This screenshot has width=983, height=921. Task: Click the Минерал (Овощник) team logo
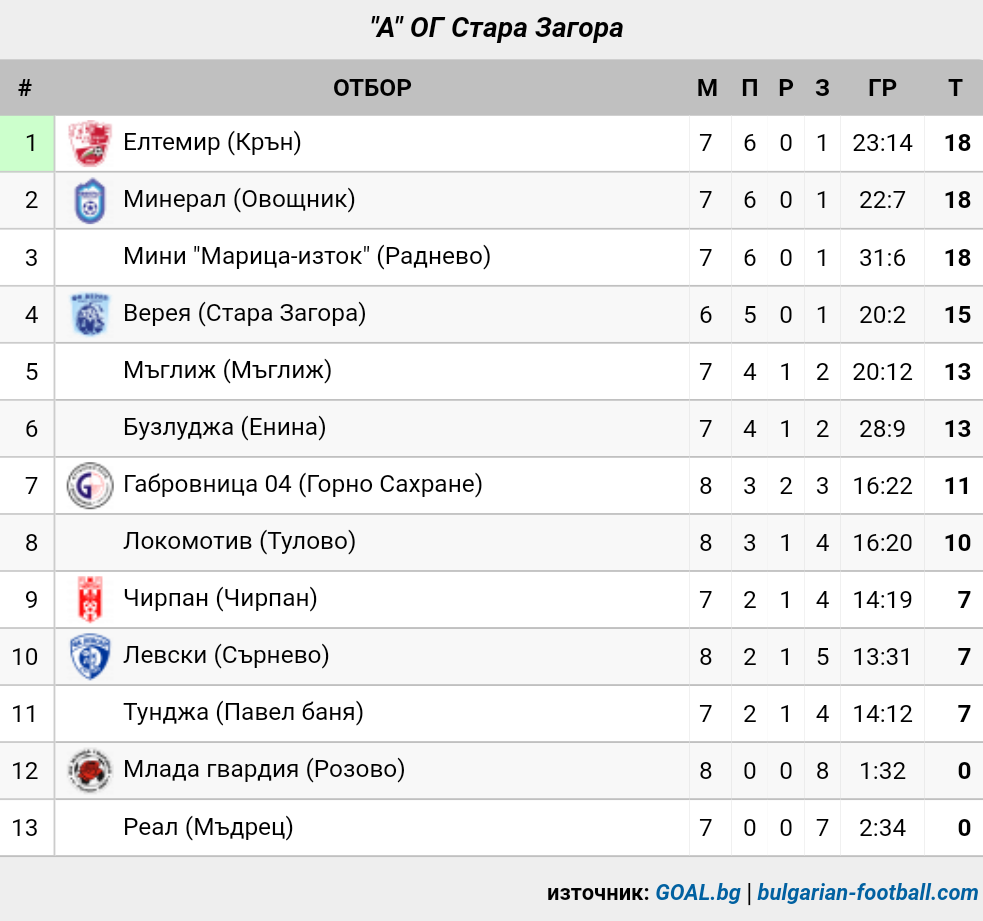(x=90, y=201)
